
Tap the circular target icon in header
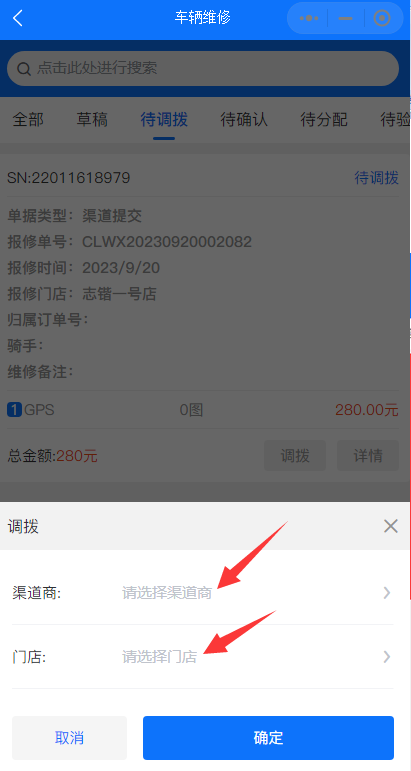(382, 18)
